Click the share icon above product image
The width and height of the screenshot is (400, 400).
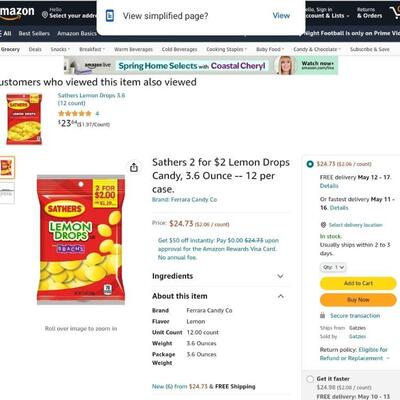tap(134, 167)
